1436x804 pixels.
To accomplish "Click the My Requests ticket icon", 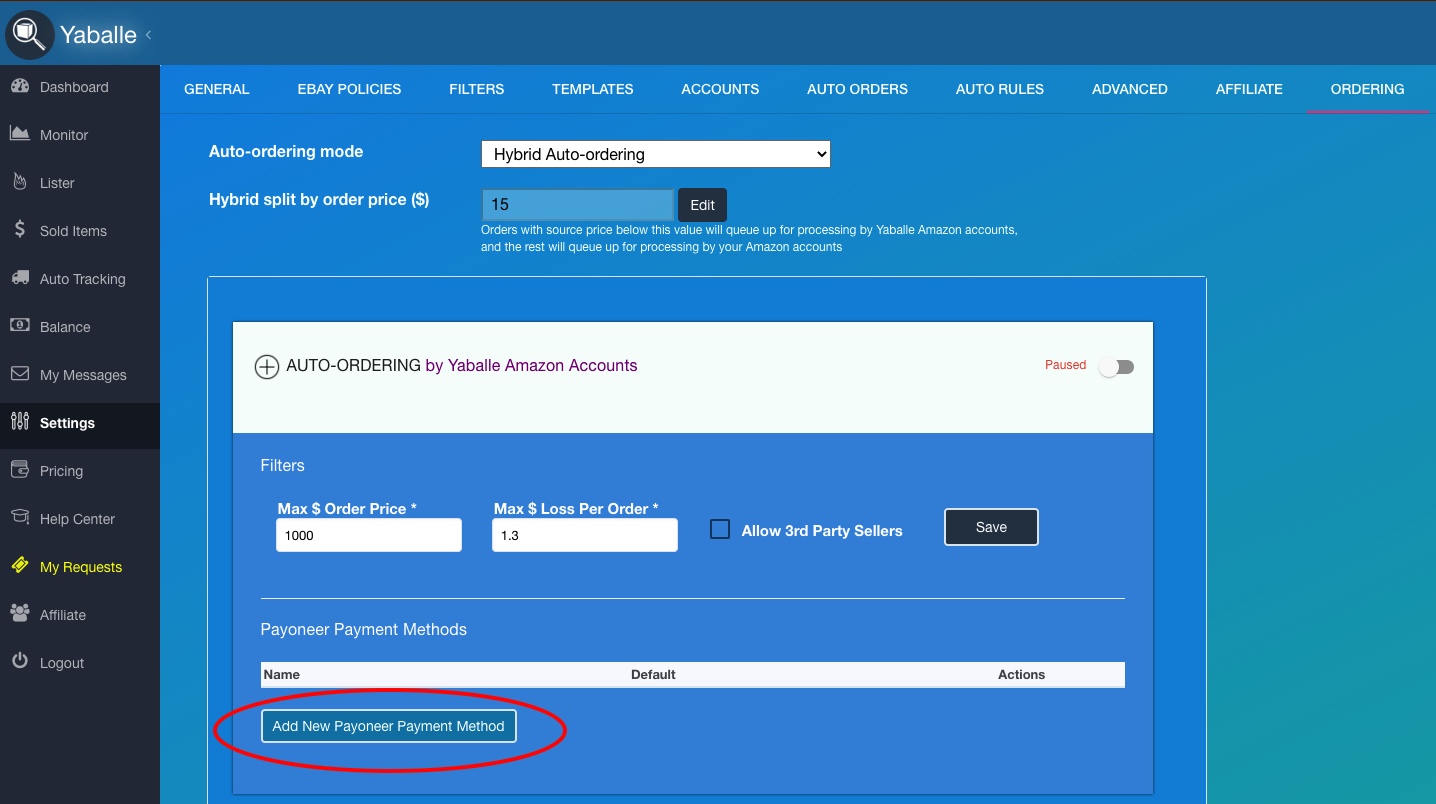I will point(20,566).
